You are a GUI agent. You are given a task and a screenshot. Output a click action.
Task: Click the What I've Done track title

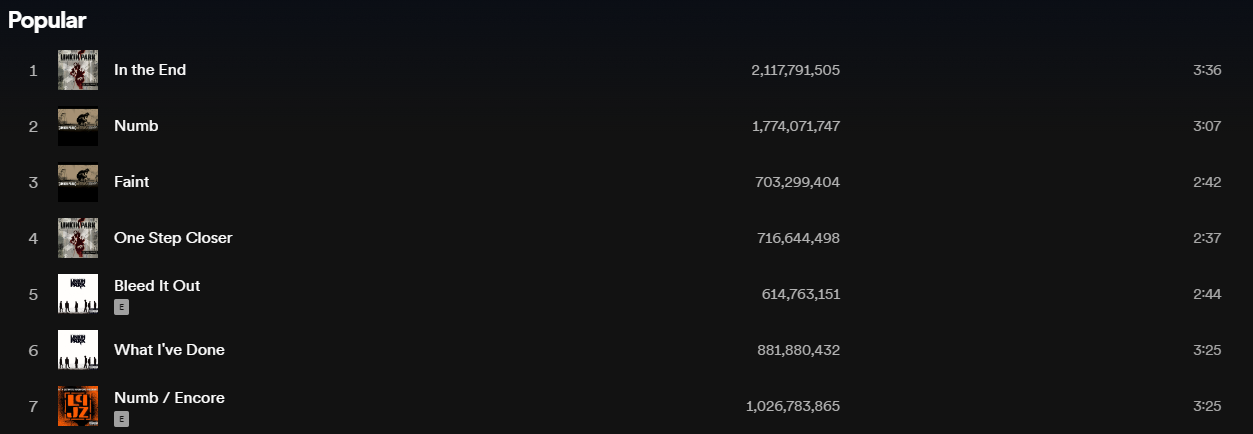169,350
